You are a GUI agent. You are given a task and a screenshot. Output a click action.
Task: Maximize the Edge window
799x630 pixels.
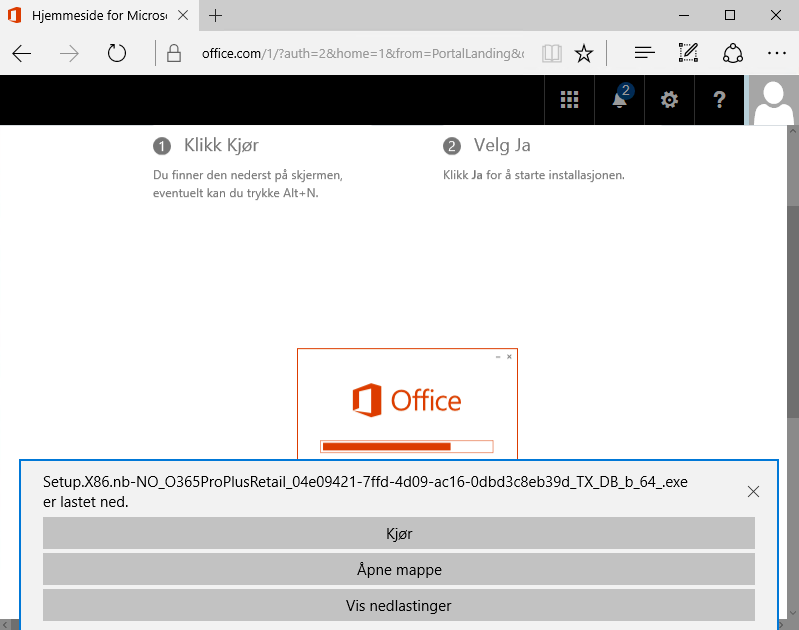point(730,15)
